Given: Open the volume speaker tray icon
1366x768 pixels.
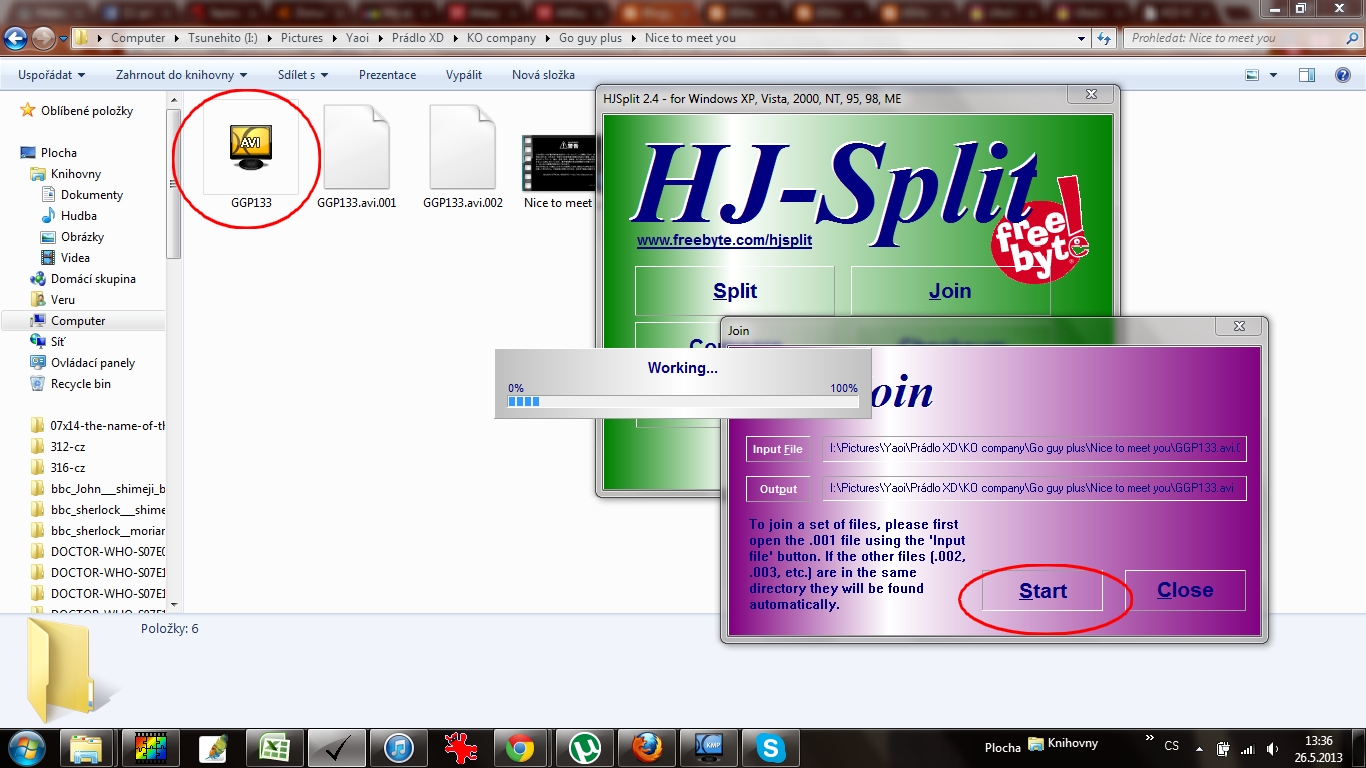Looking at the screenshot, I should coord(1271,748).
